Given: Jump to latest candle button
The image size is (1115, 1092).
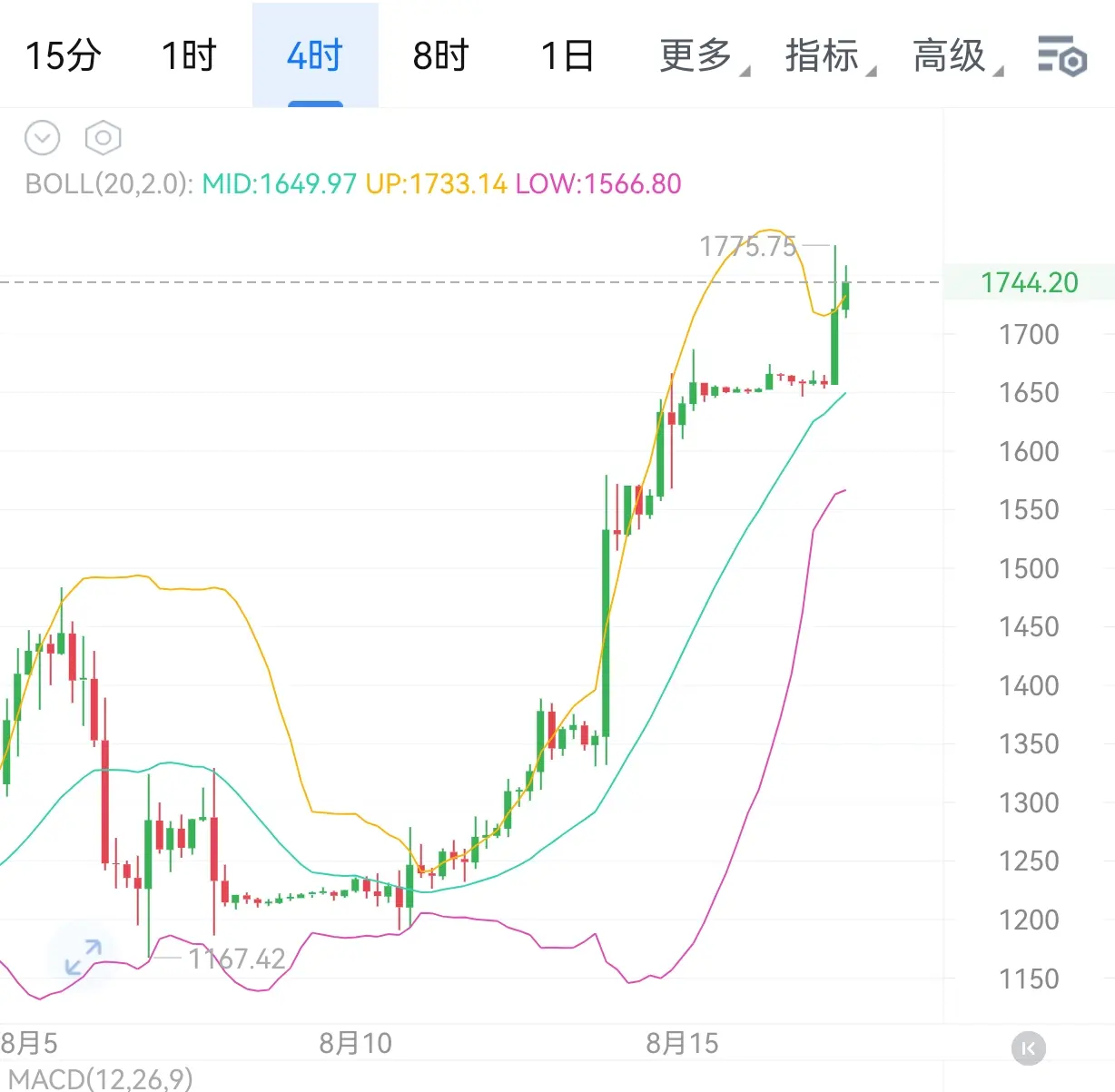Looking at the screenshot, I should 1028,1048.
